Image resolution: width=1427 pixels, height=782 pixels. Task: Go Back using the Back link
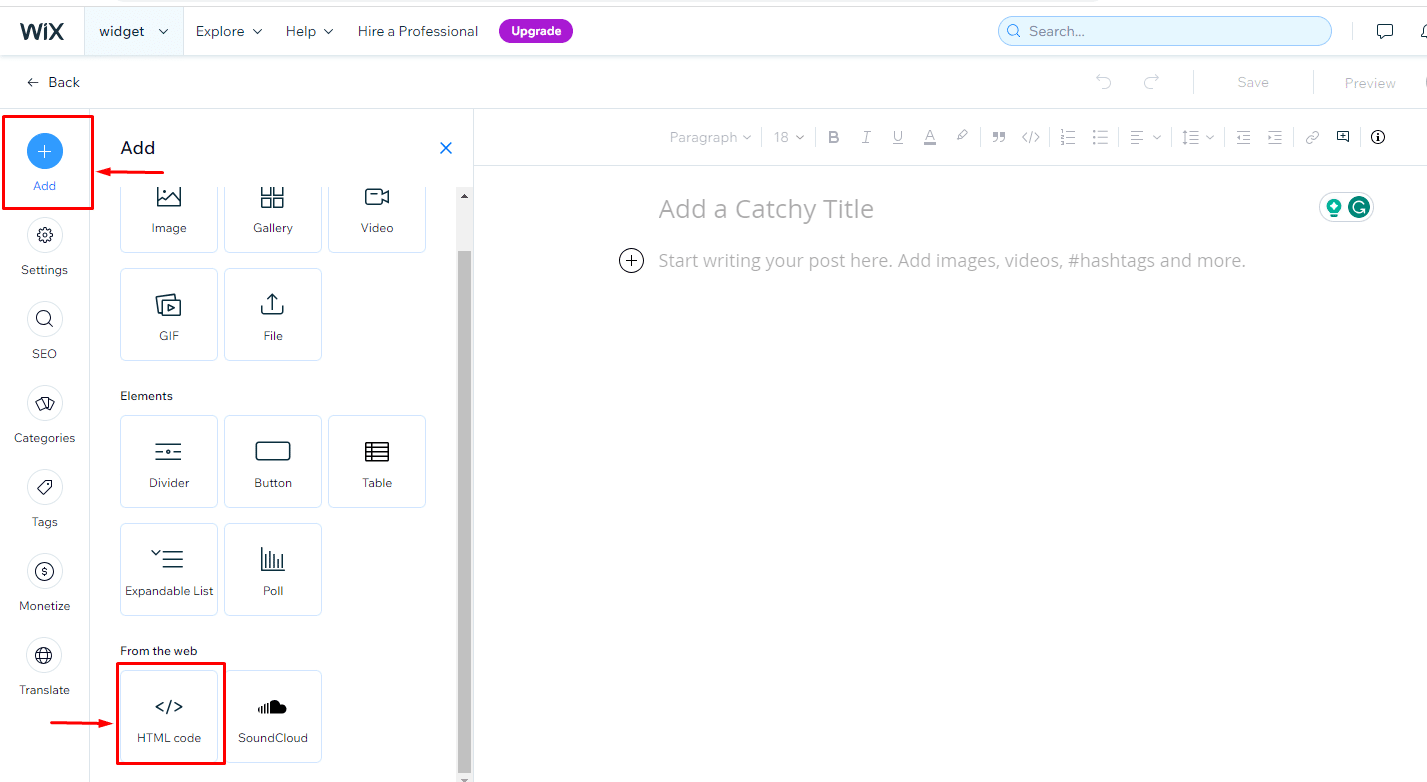coord(54,83)
